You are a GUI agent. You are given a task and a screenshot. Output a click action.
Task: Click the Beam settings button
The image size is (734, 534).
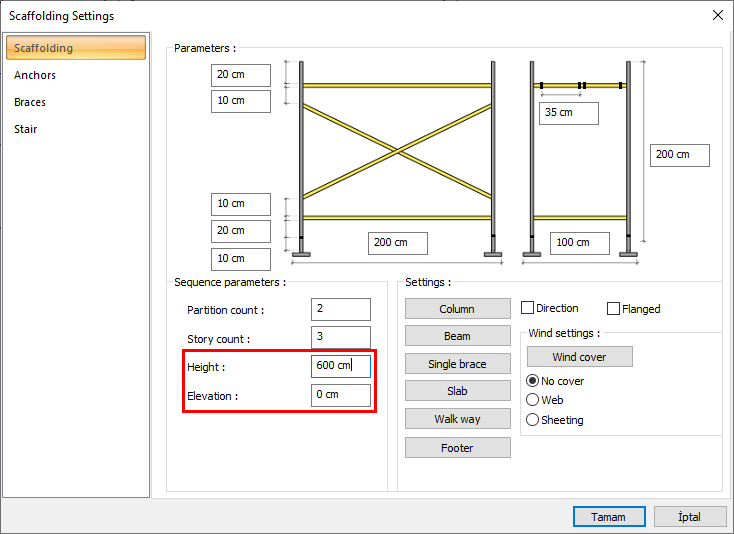[x=457, y=336]
